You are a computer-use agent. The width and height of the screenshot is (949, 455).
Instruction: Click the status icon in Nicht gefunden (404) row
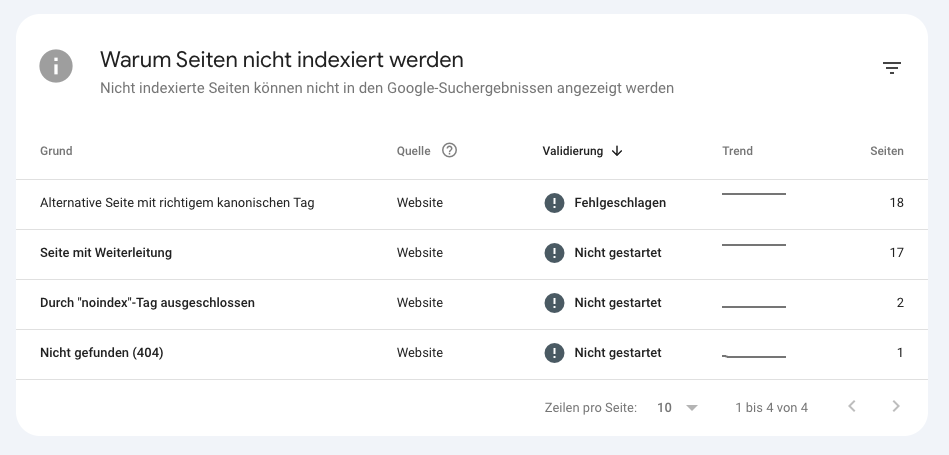[x=554, y=353]
